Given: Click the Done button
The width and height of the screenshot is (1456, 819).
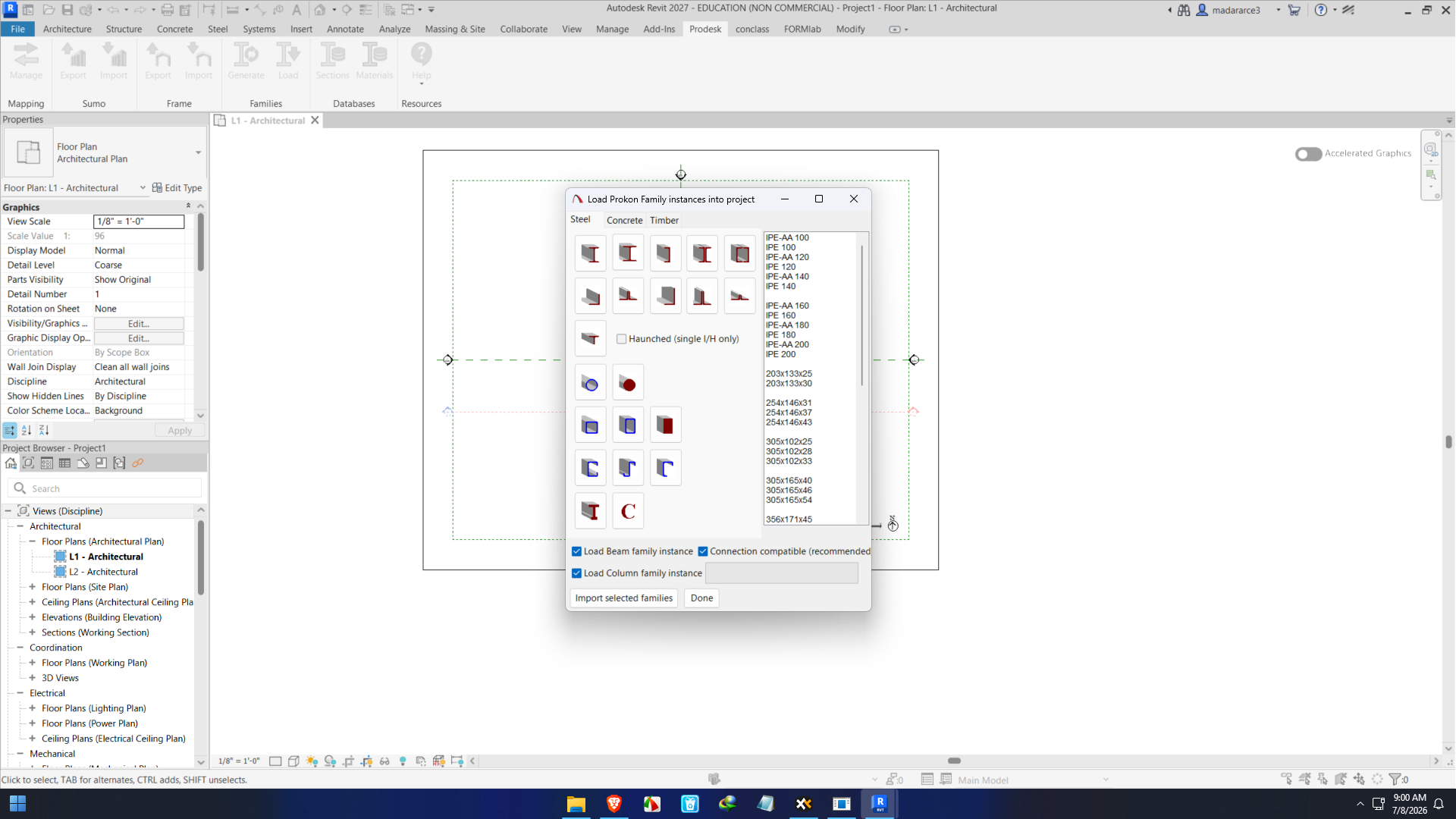Looking at the screenshot, I should [702, 598].
